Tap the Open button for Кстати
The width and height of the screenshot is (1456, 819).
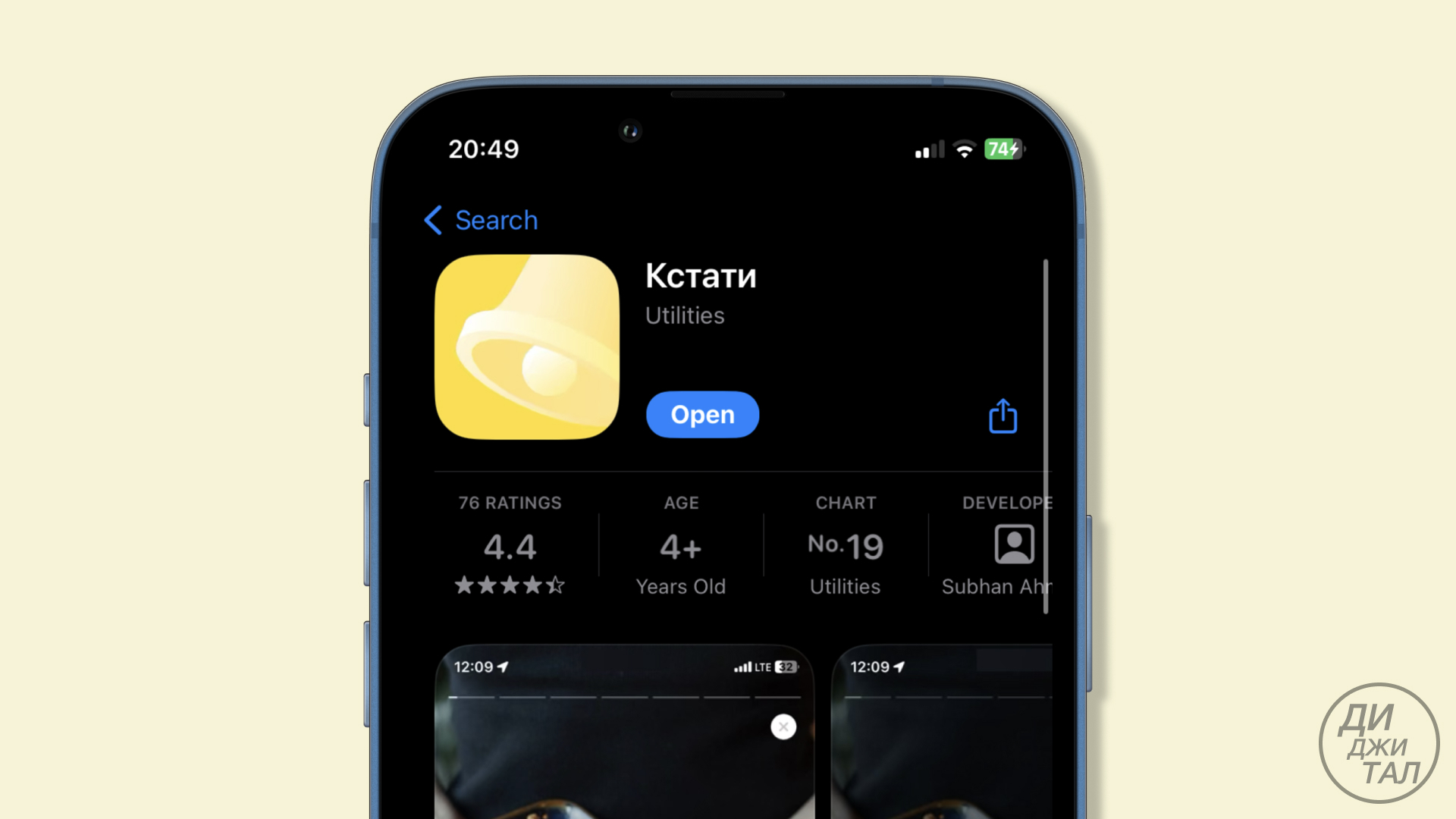pyautogui.click(x=702, y=413)
